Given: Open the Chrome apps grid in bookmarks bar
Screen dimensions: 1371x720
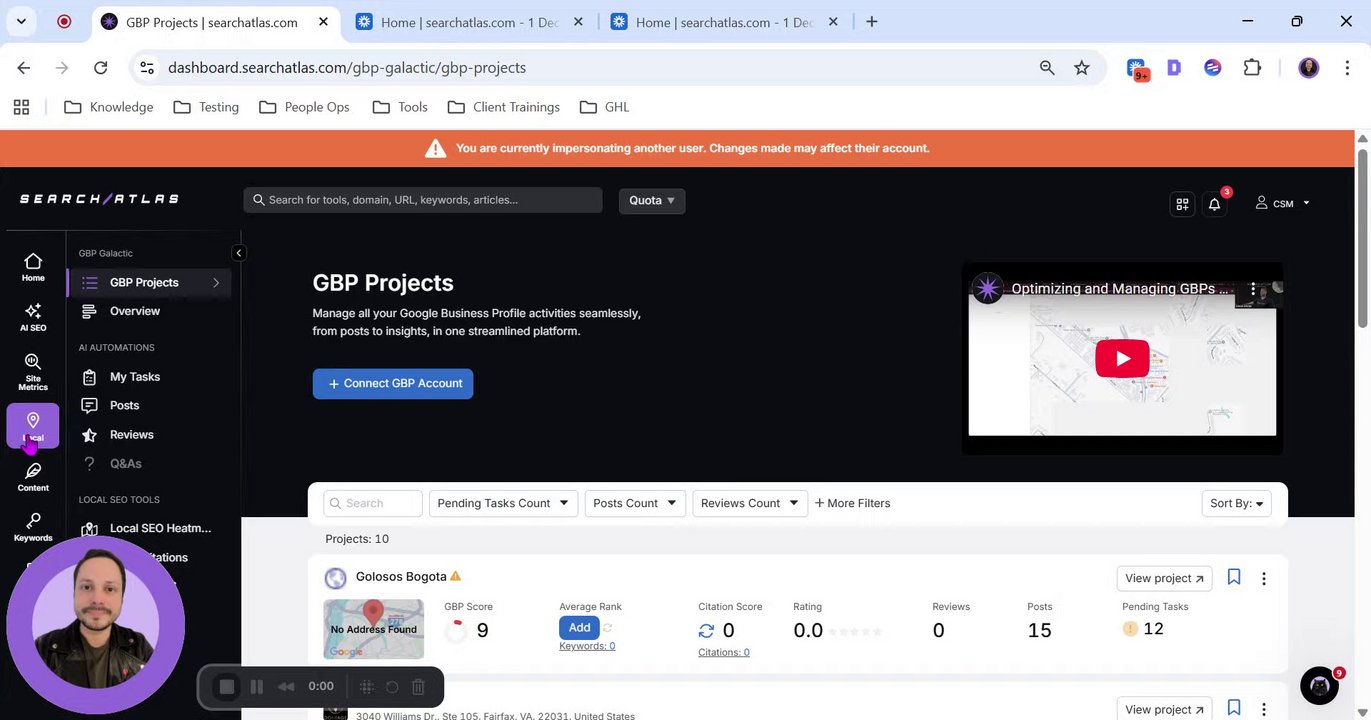Looking at the screenshot, I should (21, 107).
